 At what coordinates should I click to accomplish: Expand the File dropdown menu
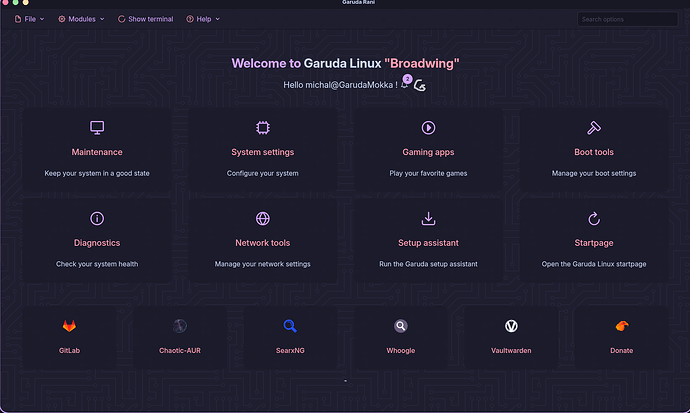coord(29,19)
